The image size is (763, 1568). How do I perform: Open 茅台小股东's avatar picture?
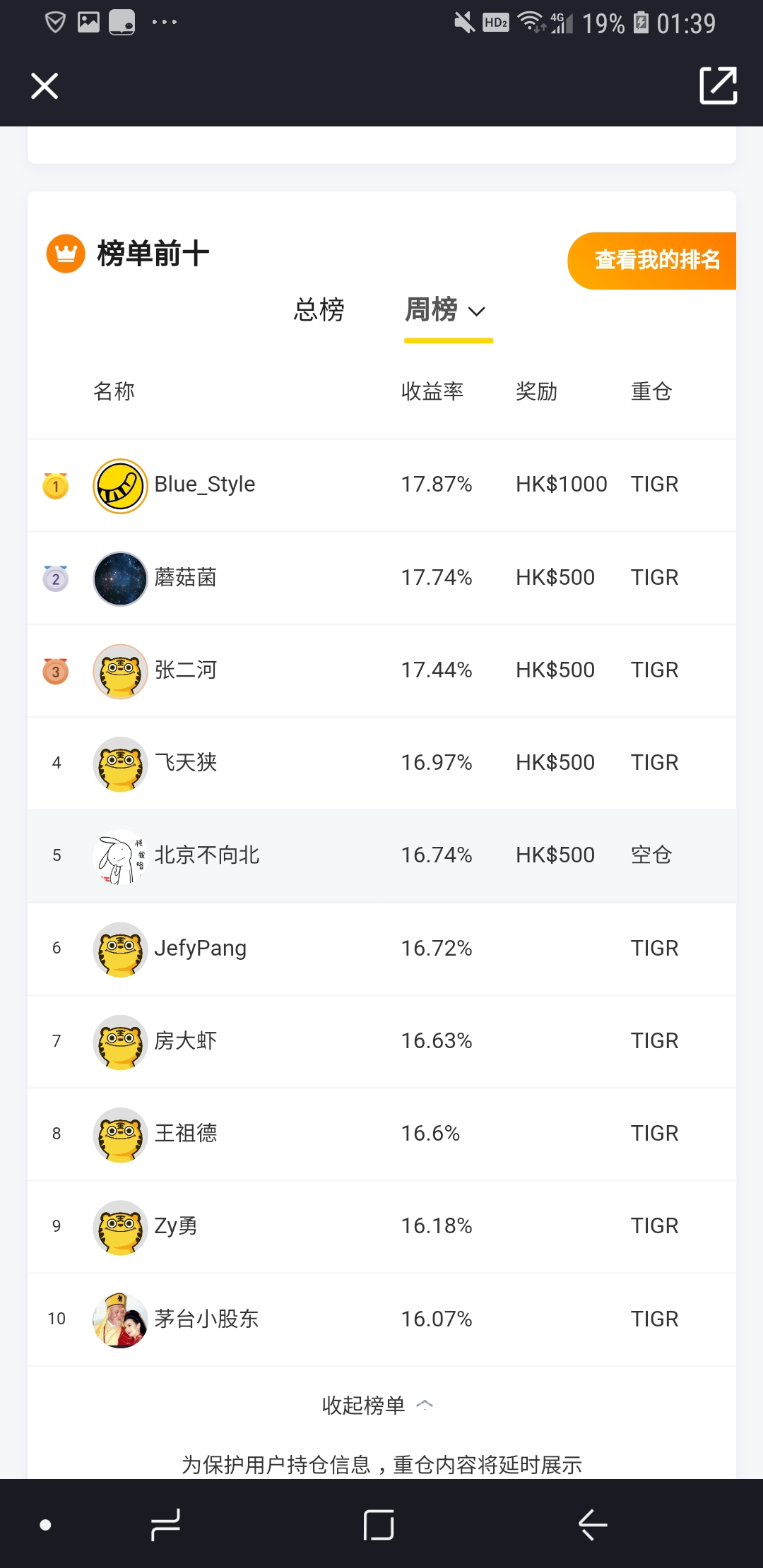(x=120, y=1320)
